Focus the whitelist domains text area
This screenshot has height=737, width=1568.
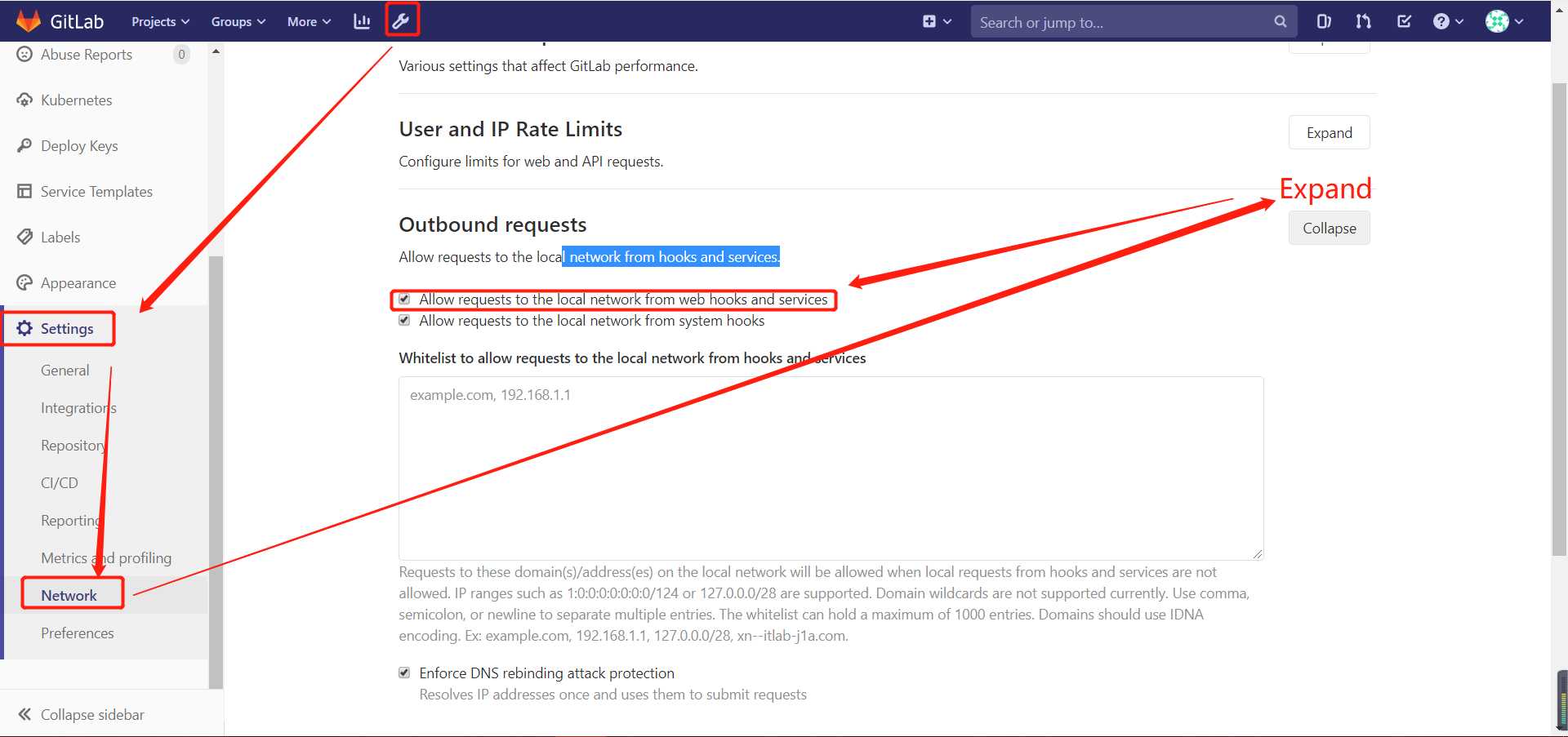[831, 468]
